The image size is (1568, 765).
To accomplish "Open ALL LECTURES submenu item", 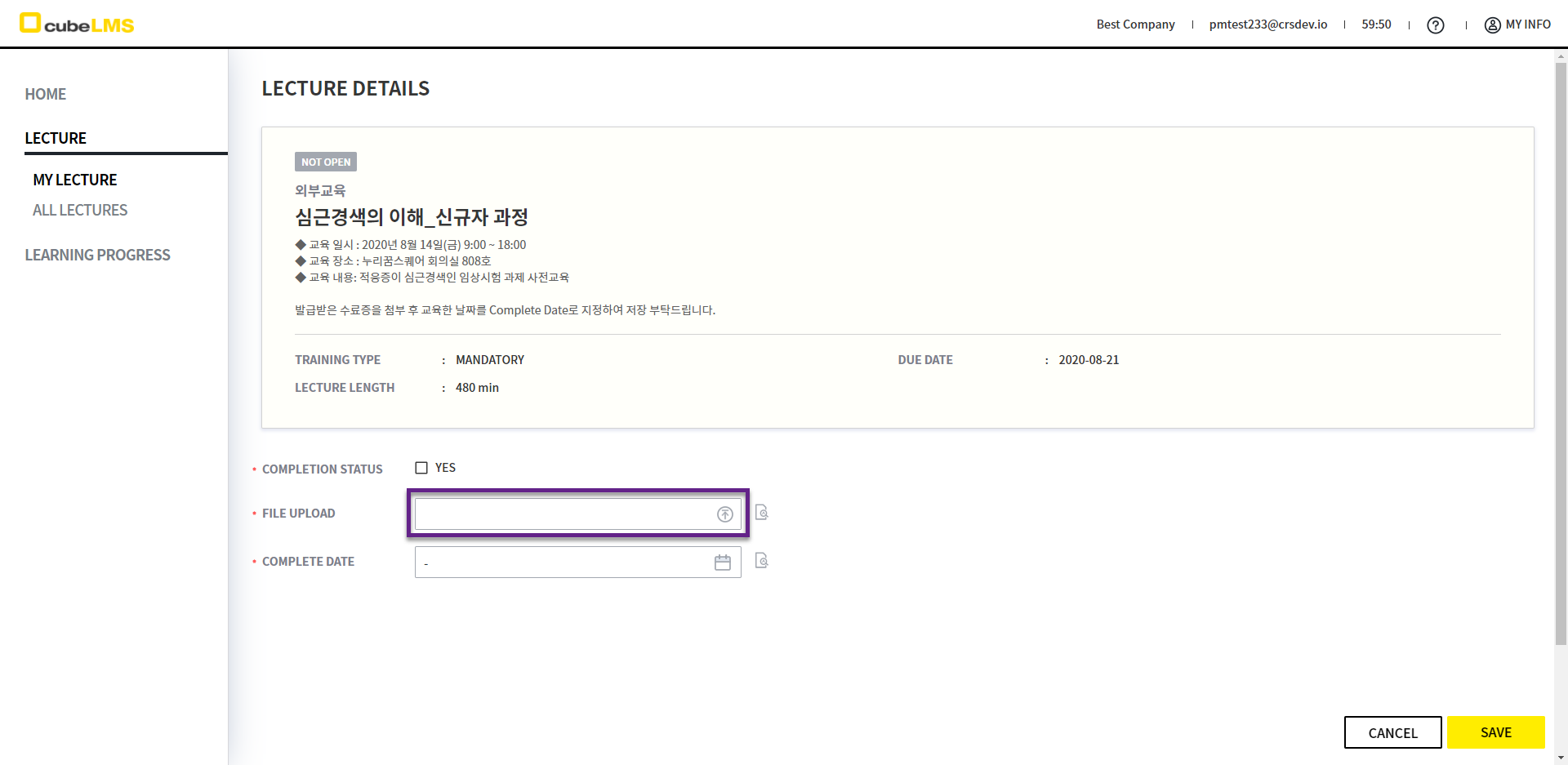I will tap(80, 210).
